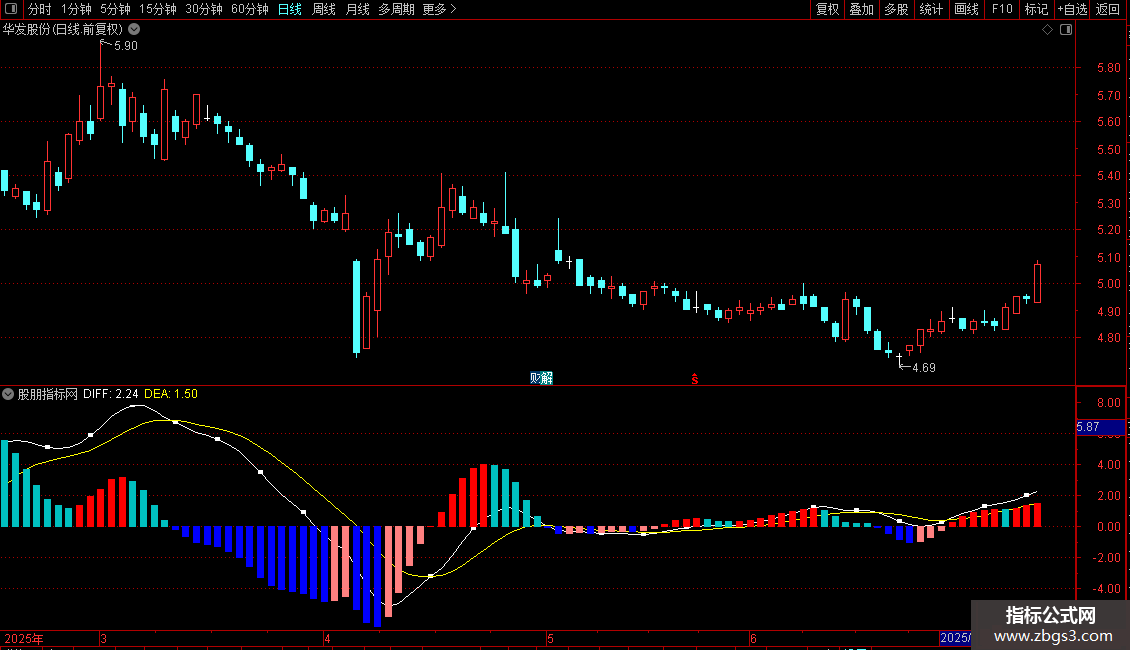Viewport: 1130px width, 650px height.
Task: Expand the 更多 periods menu
Action: 440,9
